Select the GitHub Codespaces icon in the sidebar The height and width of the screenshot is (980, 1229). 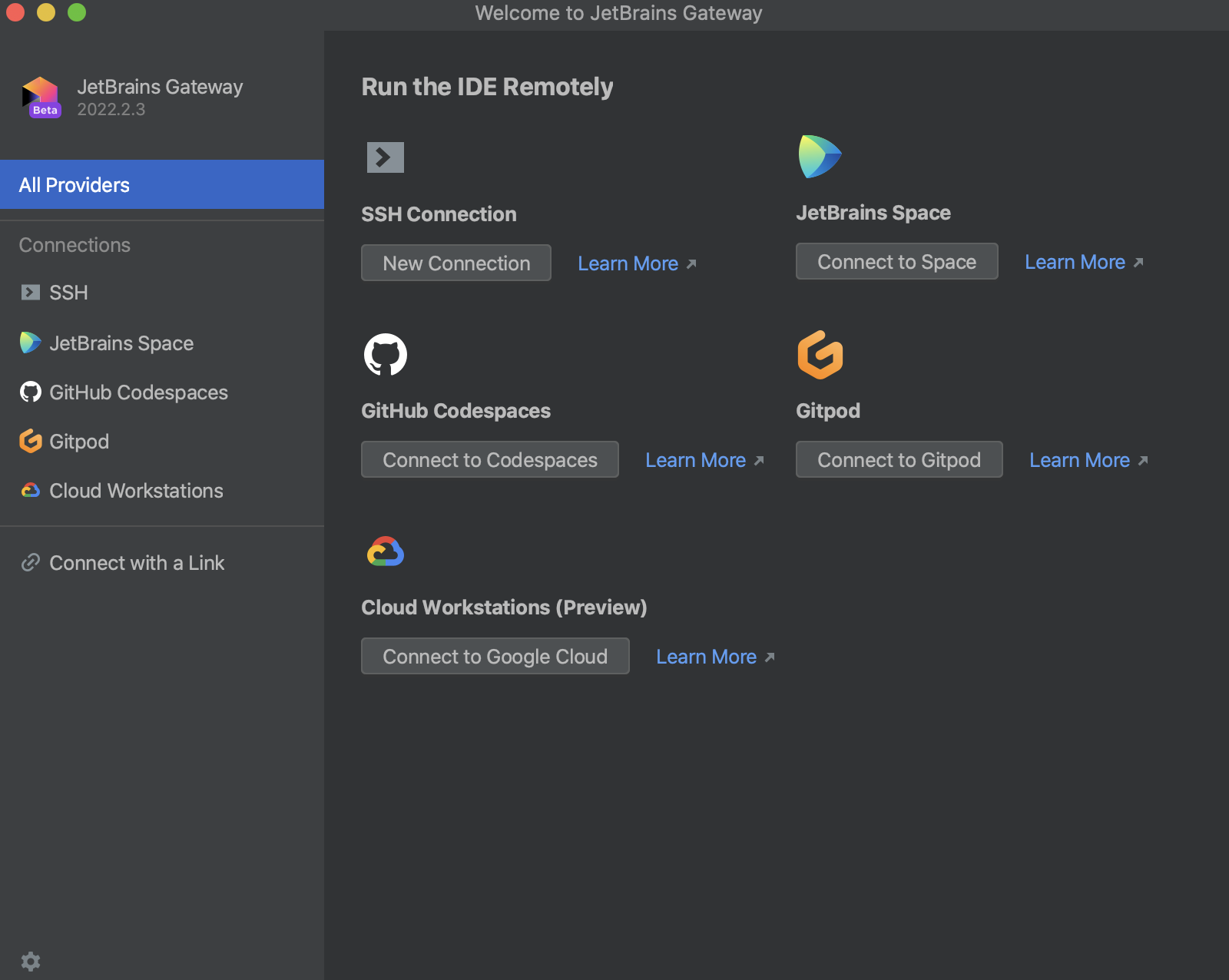(x=29, y=392)
